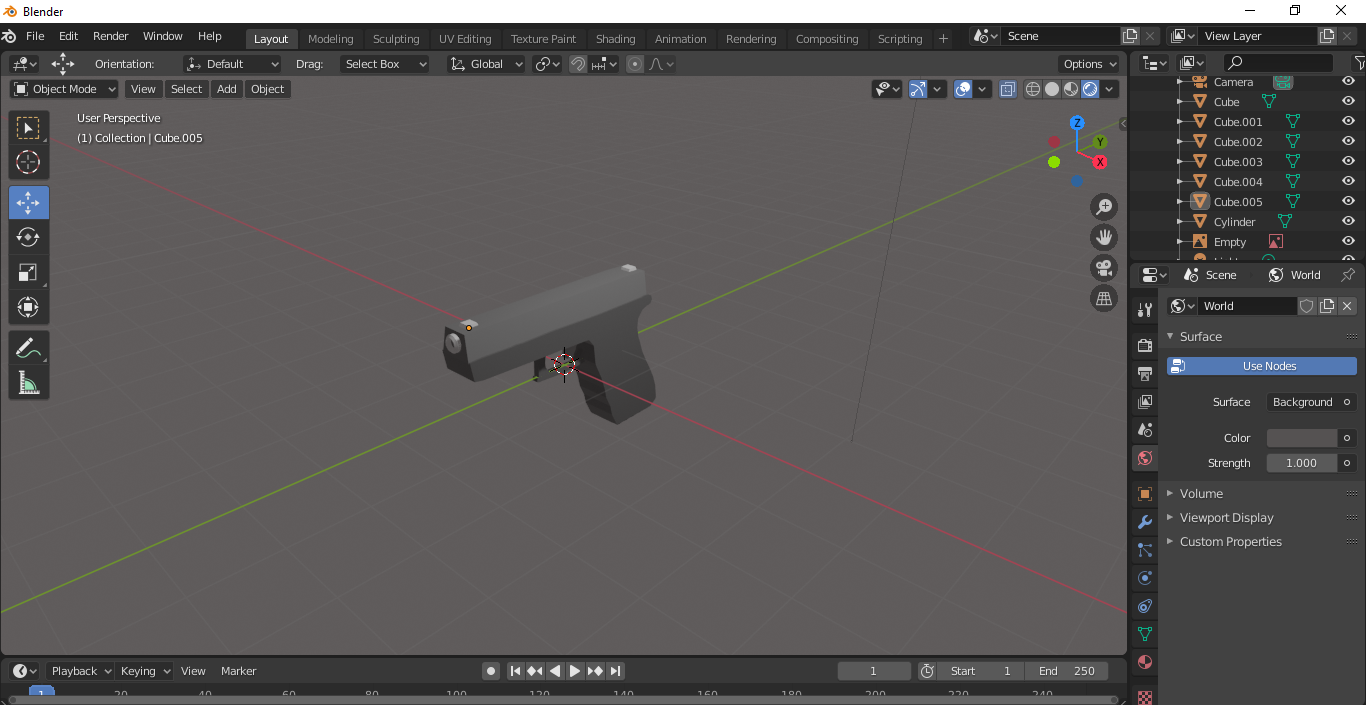1366x705 pixels.
Task: Open the Object Mode dropdown
Action: click(65, 89)
